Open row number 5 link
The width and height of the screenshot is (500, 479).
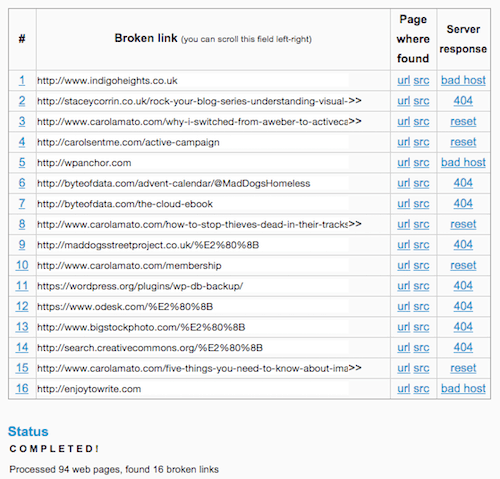pos(22,162)
